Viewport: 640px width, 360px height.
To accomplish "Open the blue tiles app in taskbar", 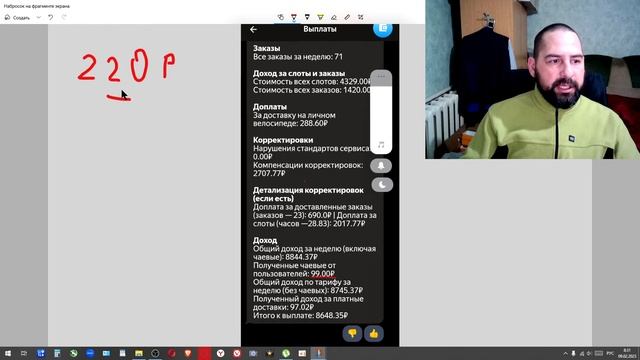I will [x=41, y=353].
